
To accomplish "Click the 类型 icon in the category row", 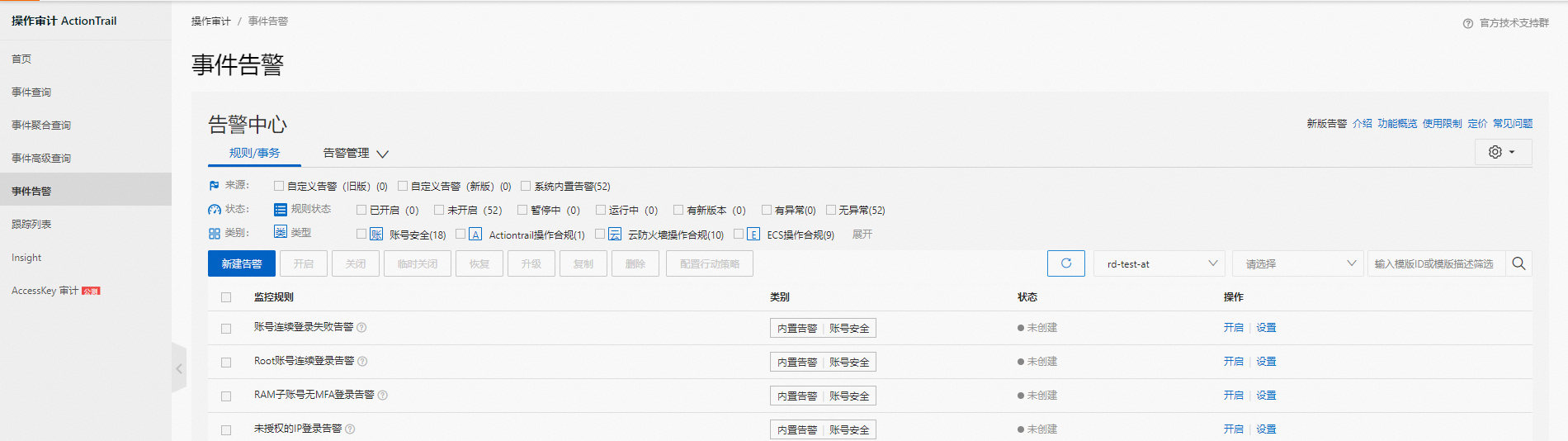I will point(281,232).
